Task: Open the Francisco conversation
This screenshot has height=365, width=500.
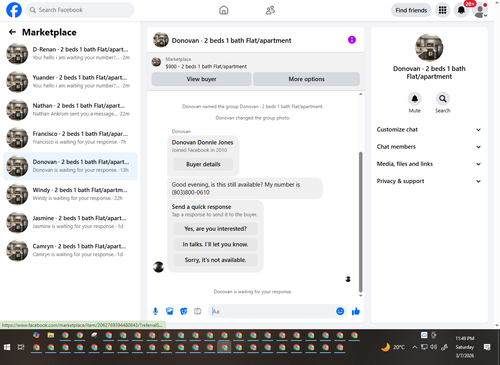Action: tap(70, 138)
